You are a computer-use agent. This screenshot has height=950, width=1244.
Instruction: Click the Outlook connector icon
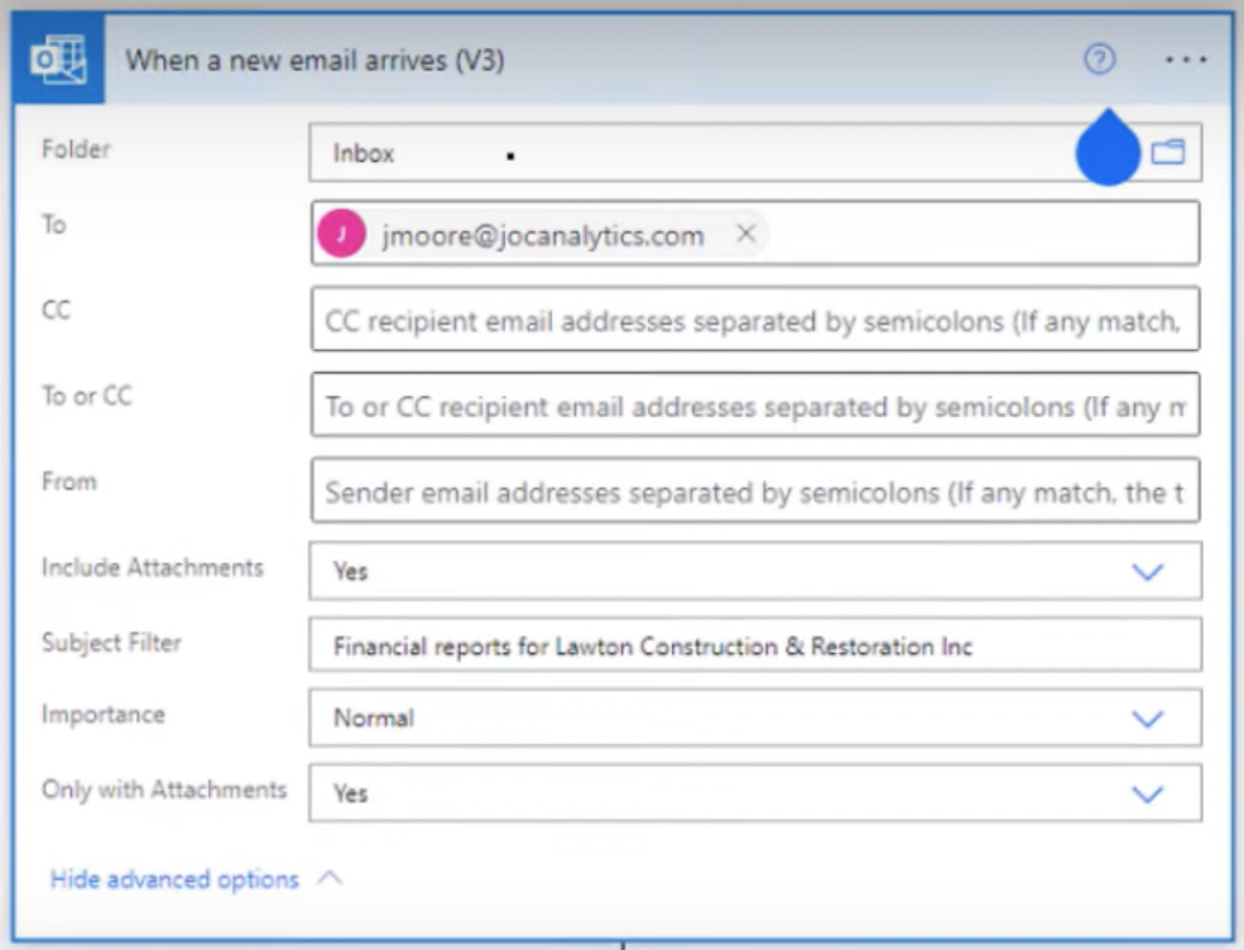click(x=59, y=60)
